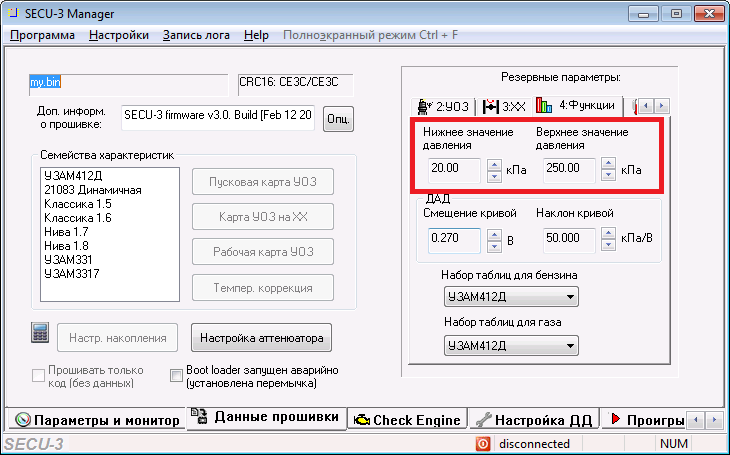Open the Check Engine tab
The image size is (730, 455).
[406, 420]
